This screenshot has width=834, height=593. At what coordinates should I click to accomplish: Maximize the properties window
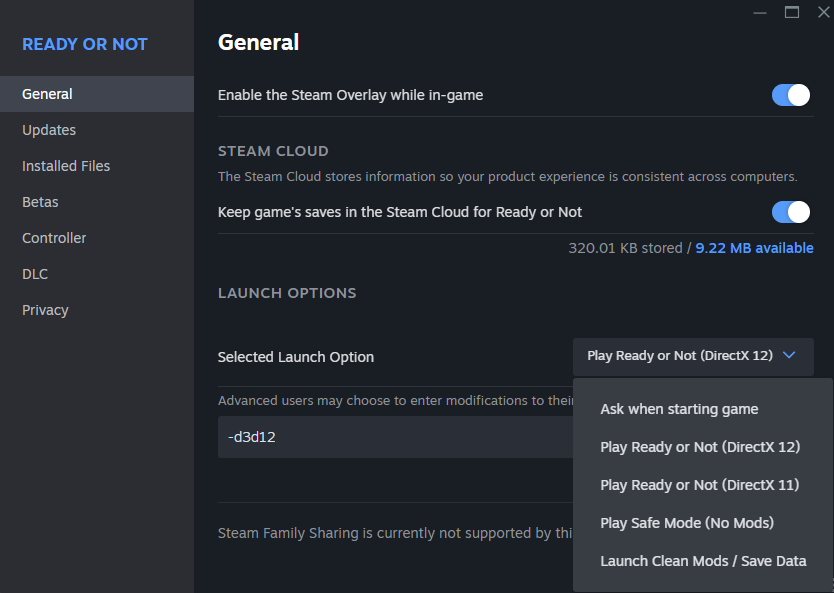(x=792, y=12)
